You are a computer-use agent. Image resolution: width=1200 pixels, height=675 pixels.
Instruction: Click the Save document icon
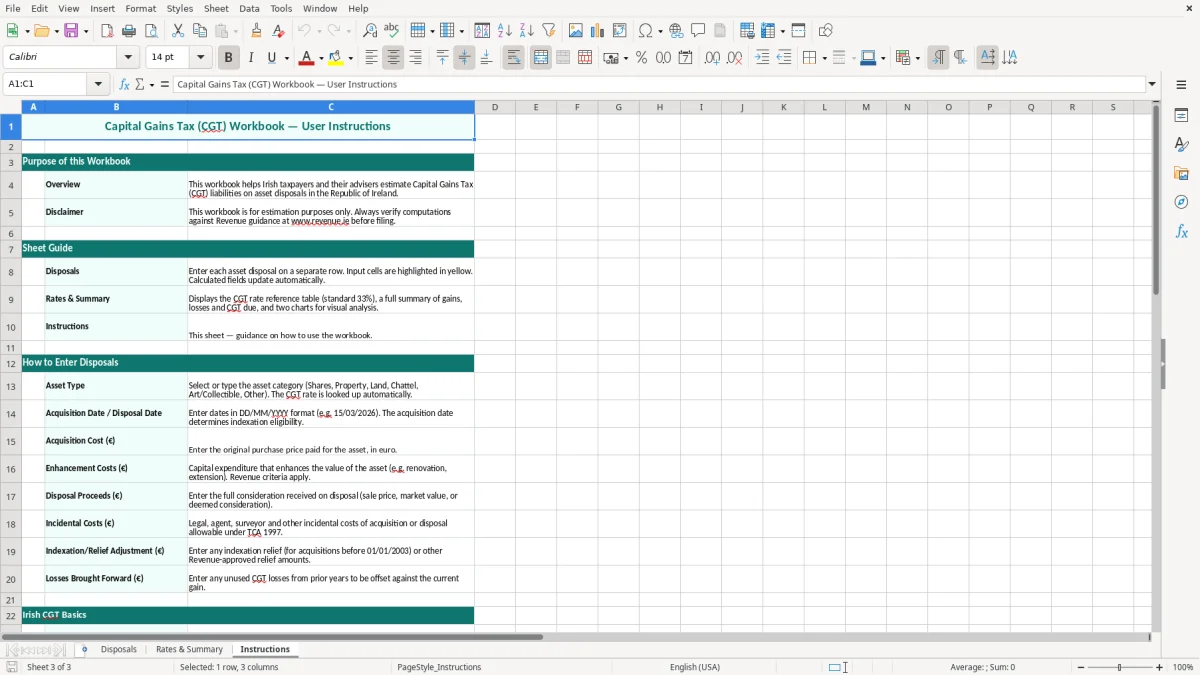[x=71, y=31]
